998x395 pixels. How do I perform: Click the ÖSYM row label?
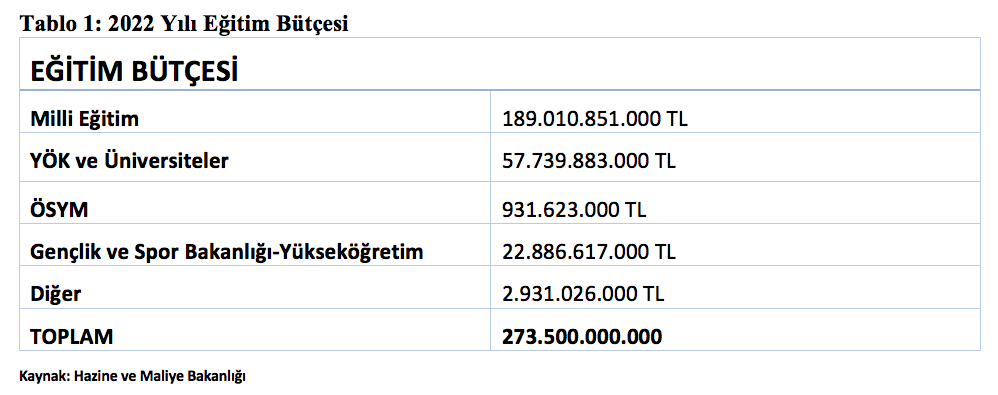click(x=59, y=209)
